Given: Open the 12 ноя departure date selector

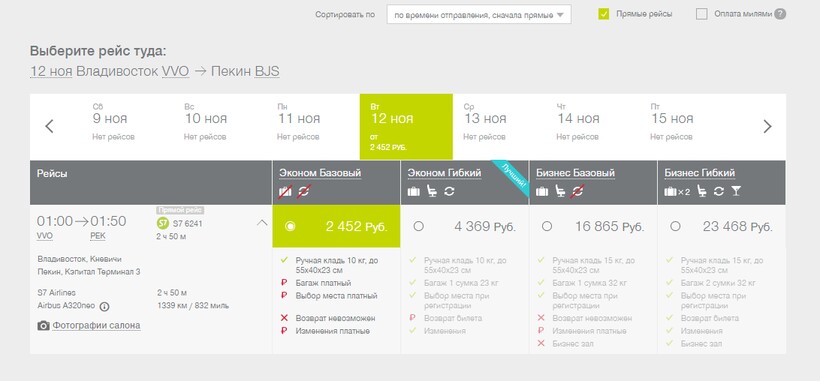Looking at the screenshot, I should pyautogui.click(x=51, y=72).
